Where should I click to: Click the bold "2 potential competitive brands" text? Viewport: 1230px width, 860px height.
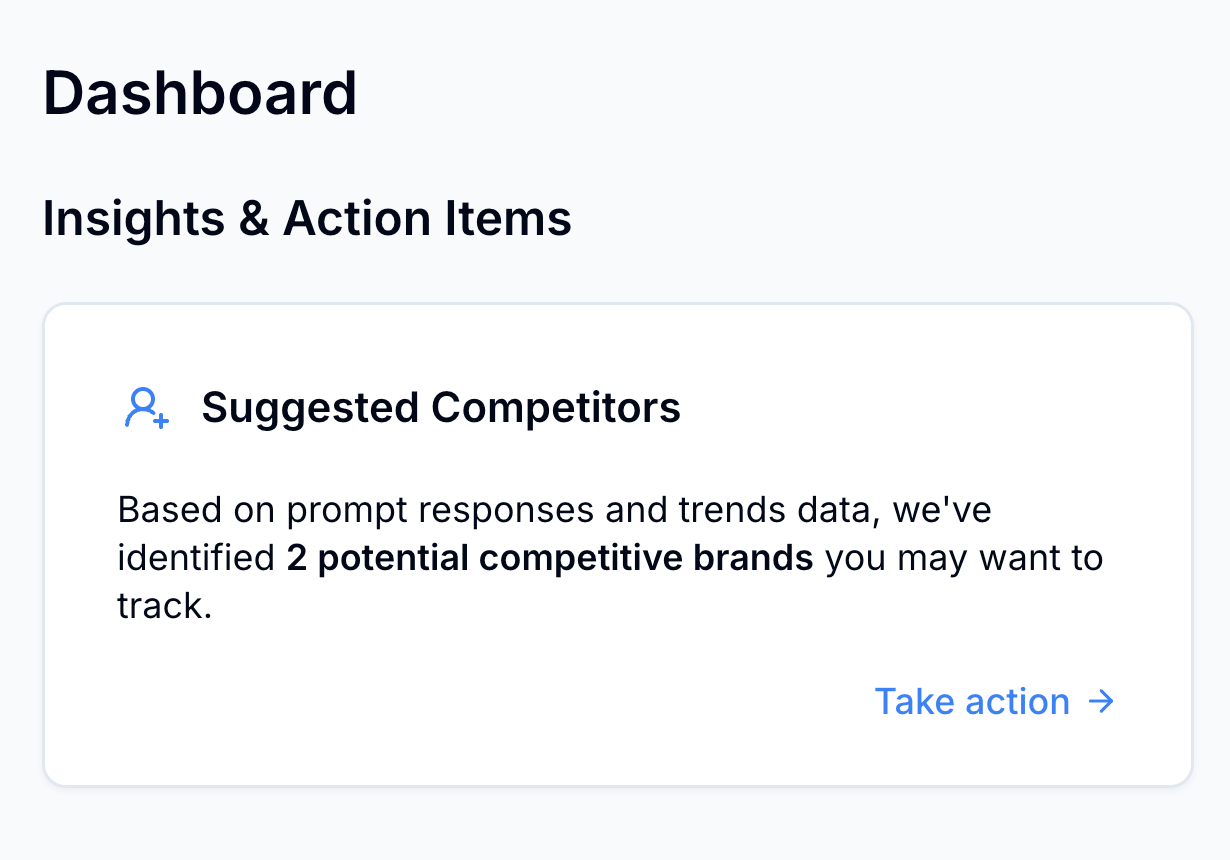[x=550, y=558]
